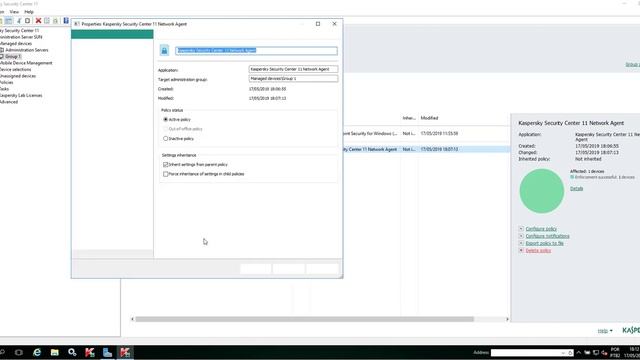Screen dimensions: 640x360
Task: Click the scrollbar left arrow of policies list
Action: click(x=132, y=319)
